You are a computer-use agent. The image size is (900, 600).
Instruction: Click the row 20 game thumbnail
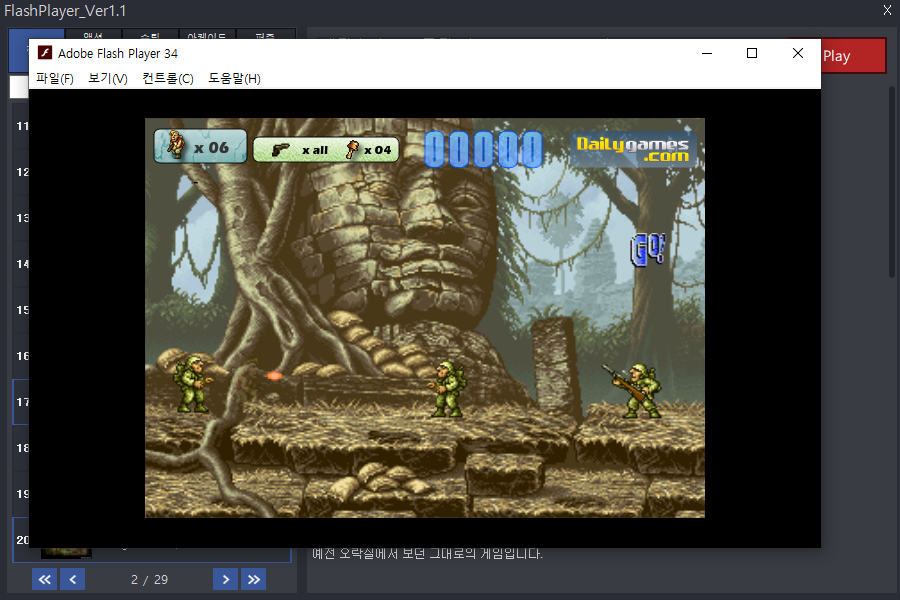pyautogui.click(x=66, y=553)
